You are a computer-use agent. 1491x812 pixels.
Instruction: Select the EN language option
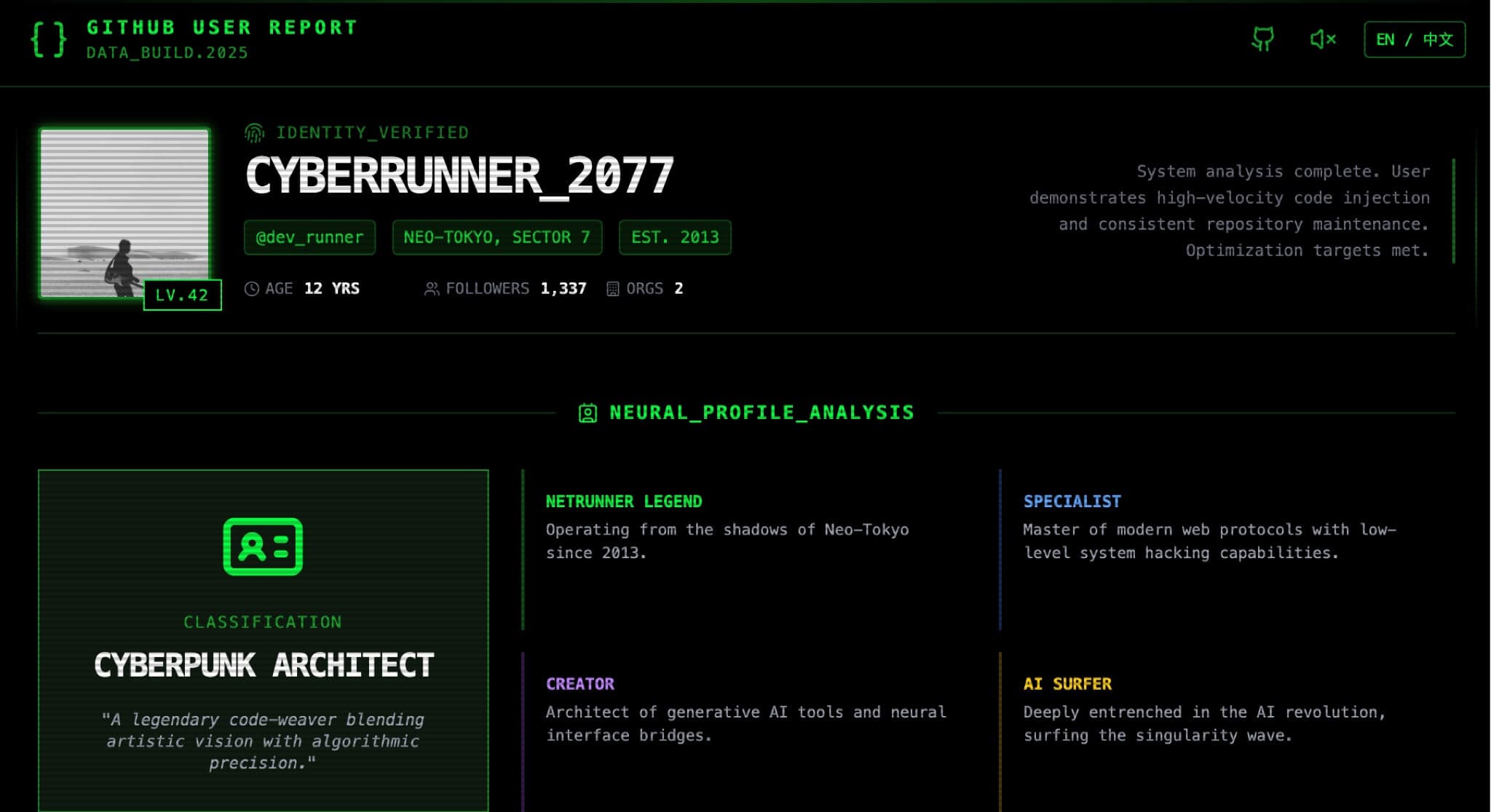[1387, 39]
